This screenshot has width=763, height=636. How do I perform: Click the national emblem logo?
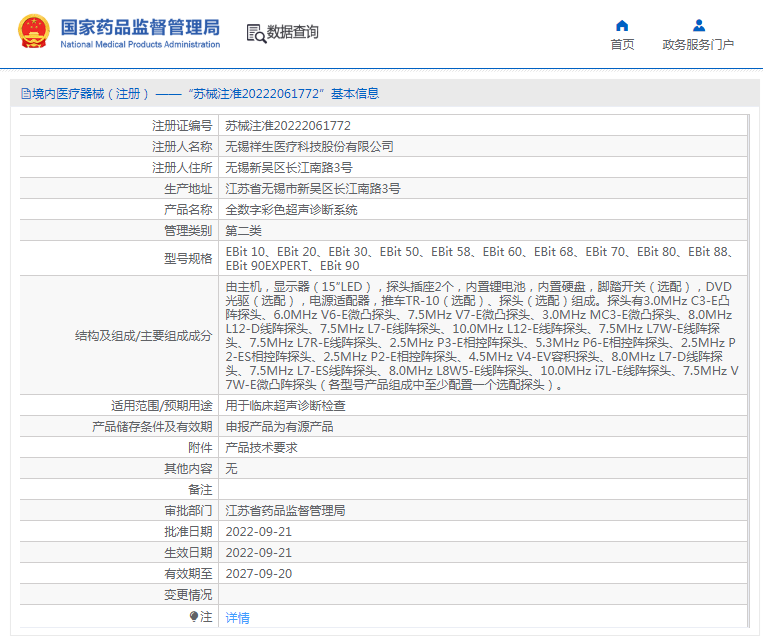(34, 32)
